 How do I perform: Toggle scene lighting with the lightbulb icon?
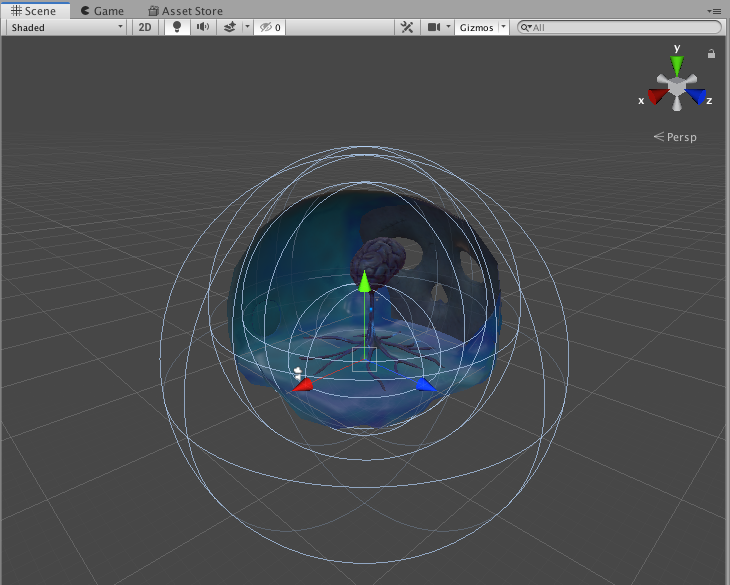click(x=177, y=27)
